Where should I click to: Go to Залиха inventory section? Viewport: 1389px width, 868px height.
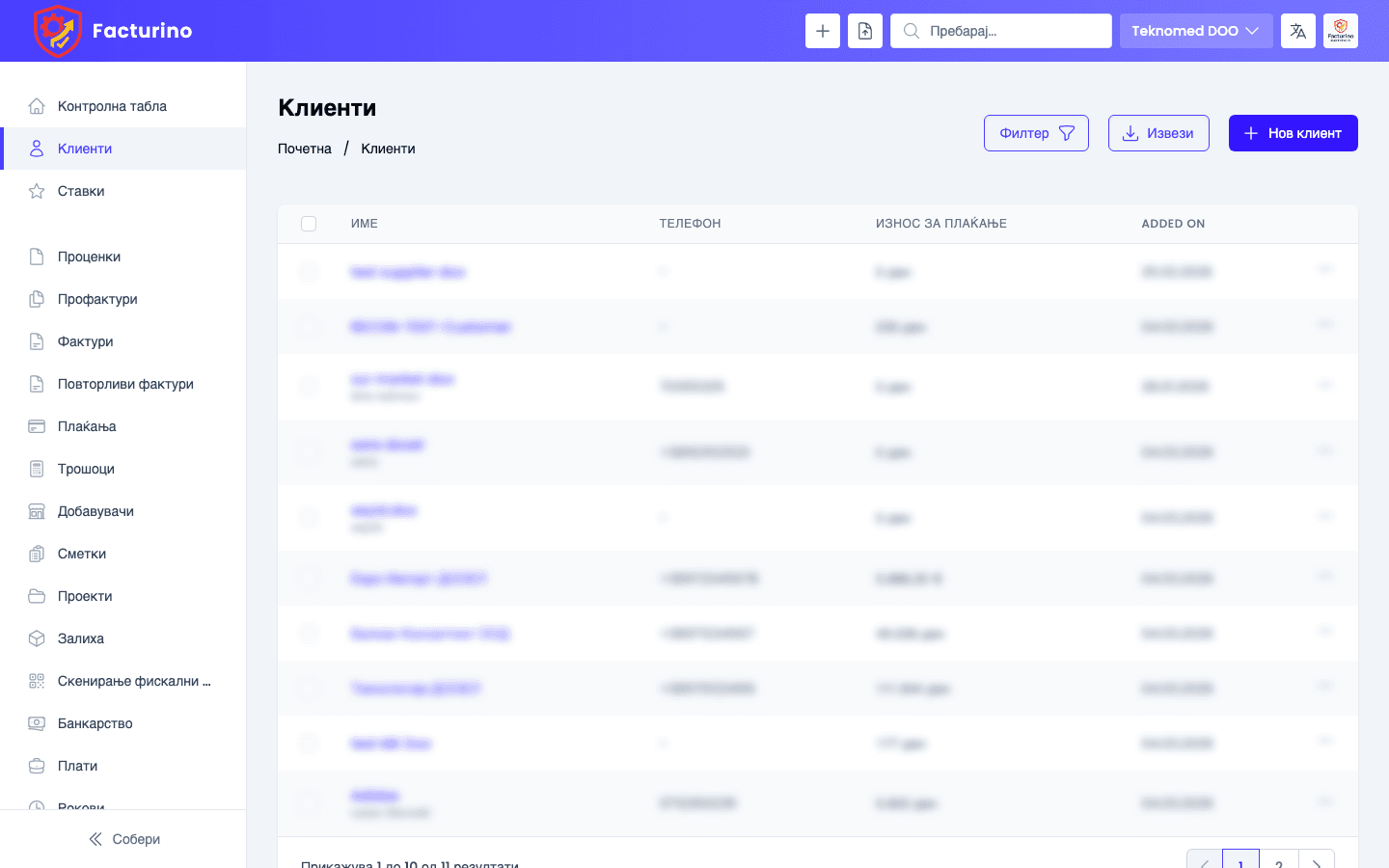pyautogui.click(x=80, y=638)
